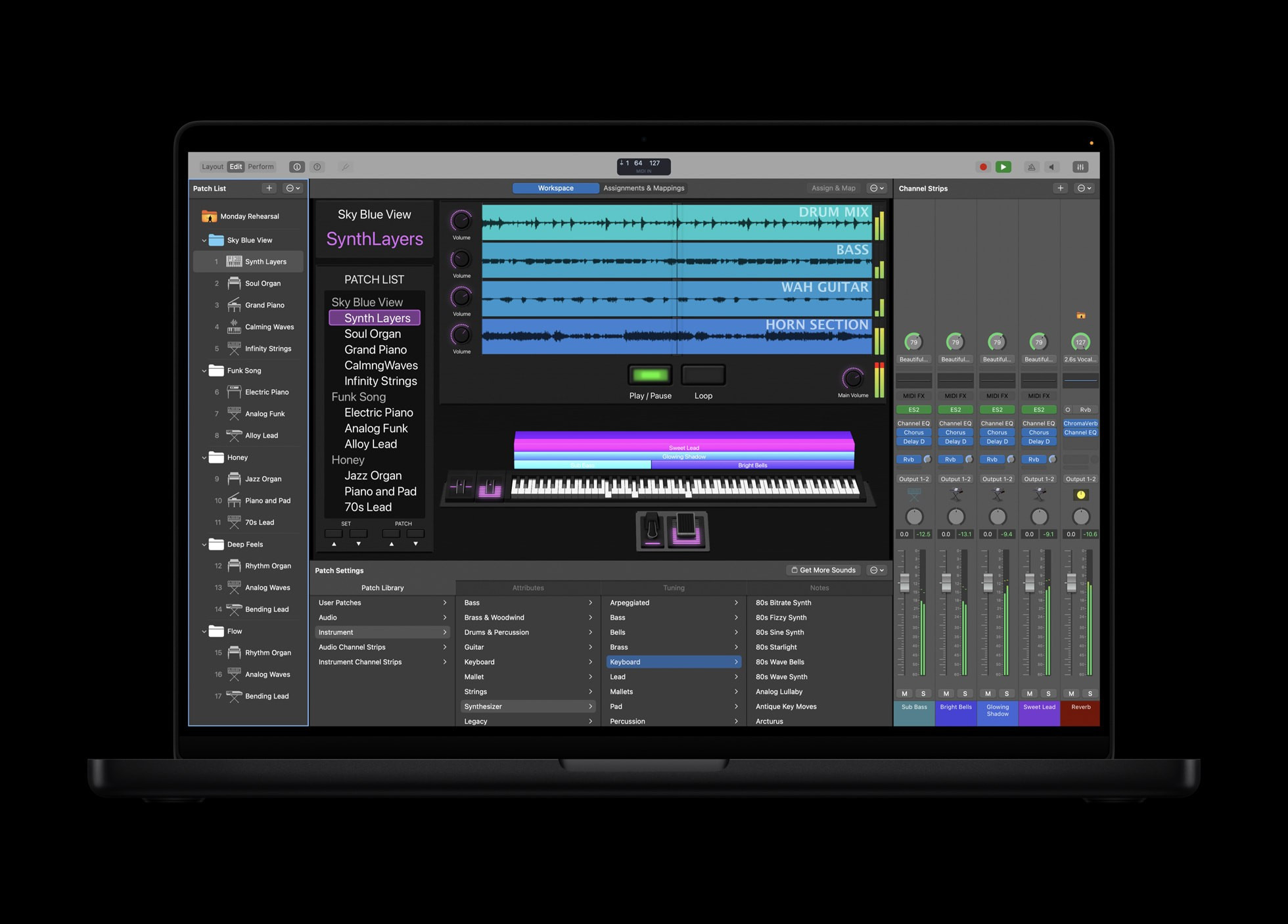Screen dimensions: 1288x924
Task: Click the metronome icon in the toolbar
Action: click(x=1031, y=167)
